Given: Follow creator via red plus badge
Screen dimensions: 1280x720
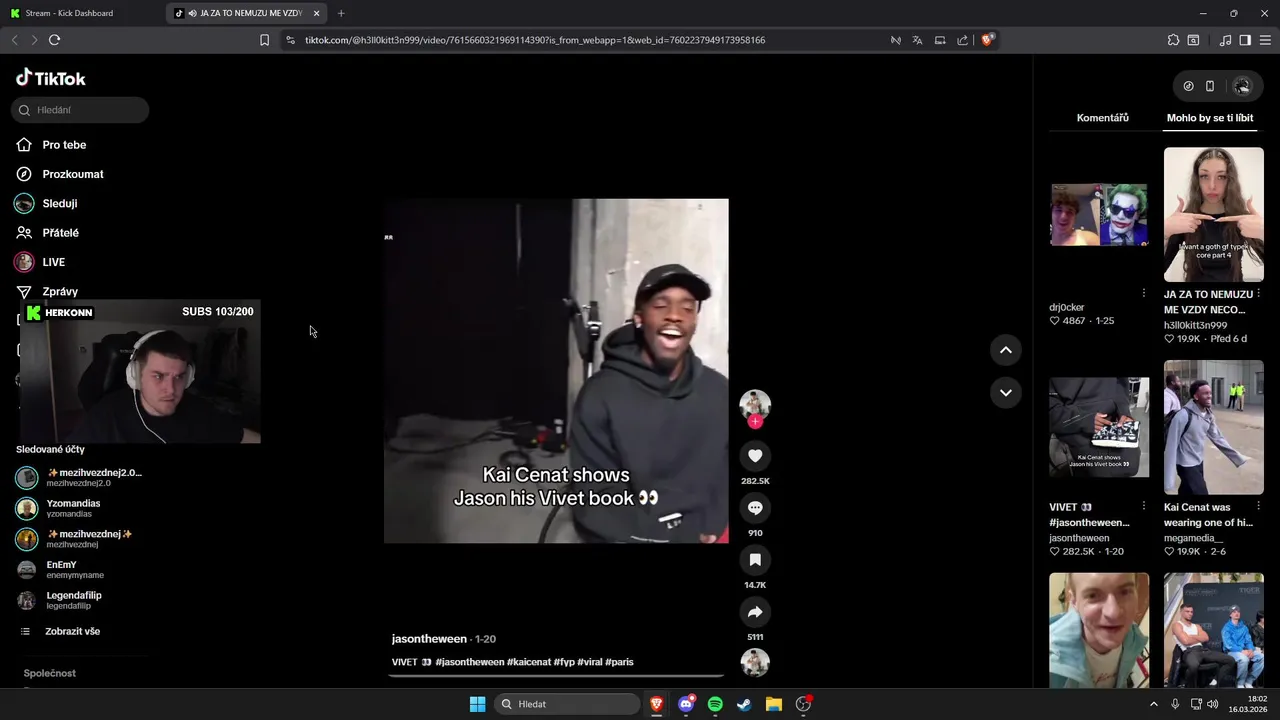Looking at the screenshot, I should click(755, 421).
